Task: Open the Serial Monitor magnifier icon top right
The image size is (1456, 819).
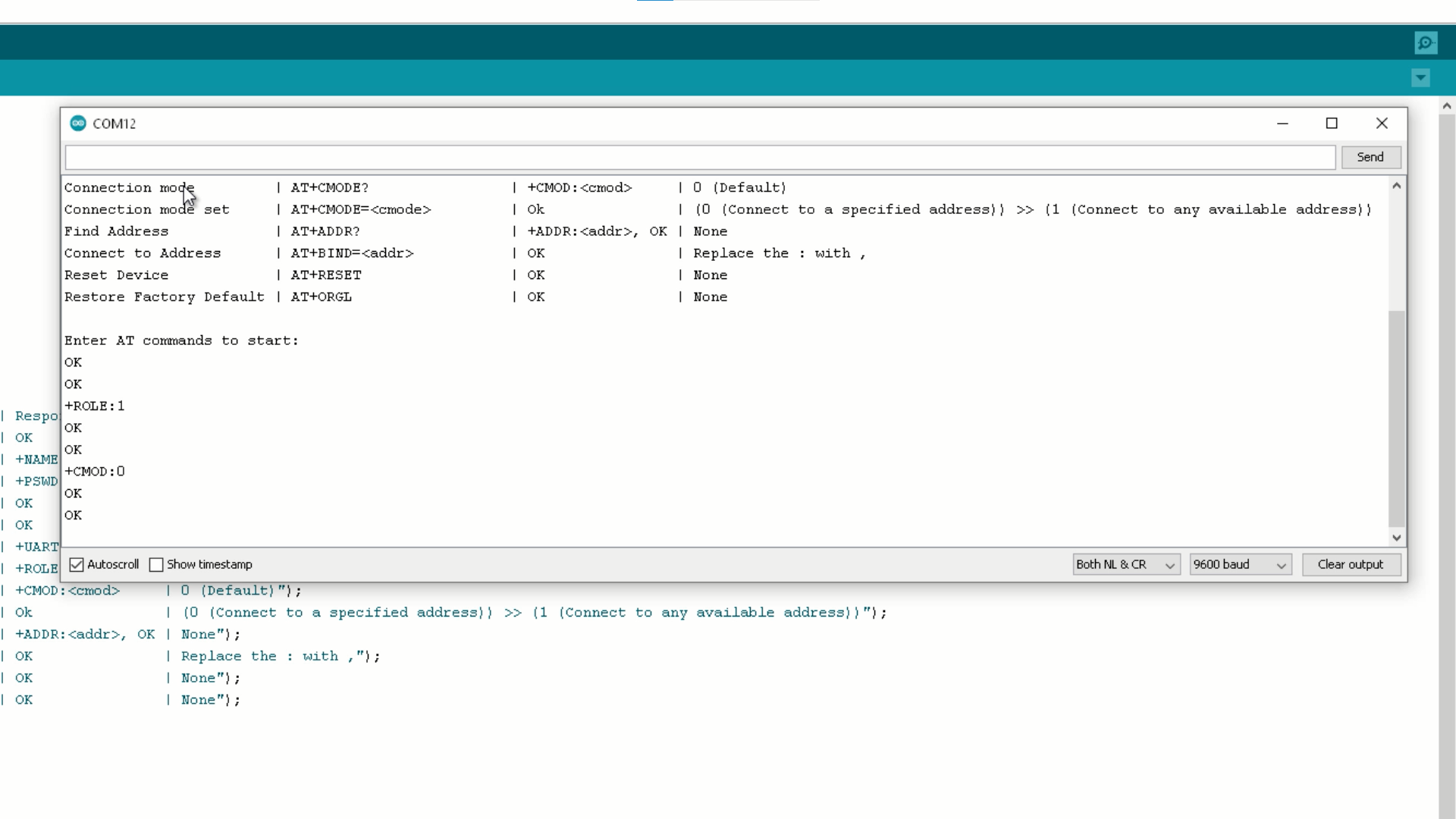Action: point(1426,42)
